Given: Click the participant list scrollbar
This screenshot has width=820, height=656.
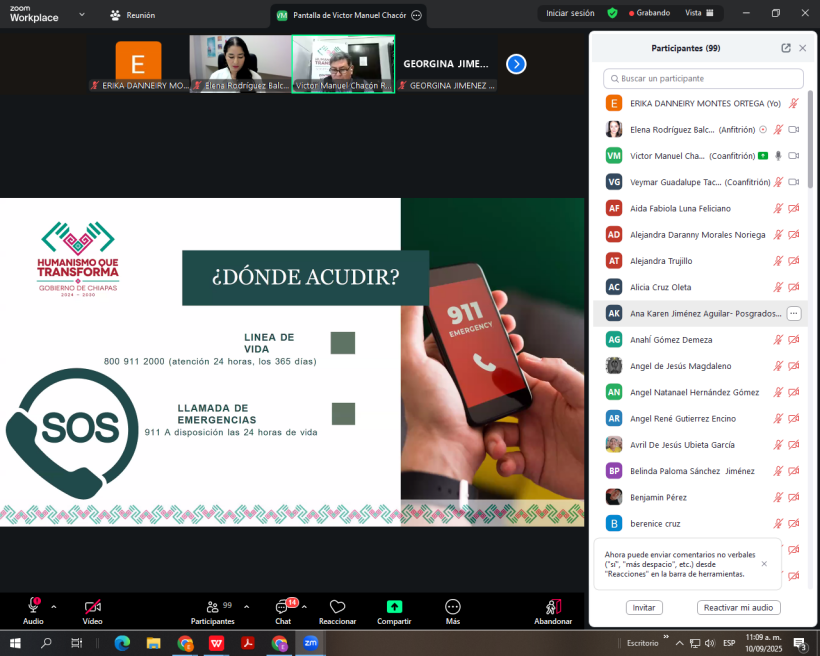Looking at the screenshot, I should click(810, 150).
